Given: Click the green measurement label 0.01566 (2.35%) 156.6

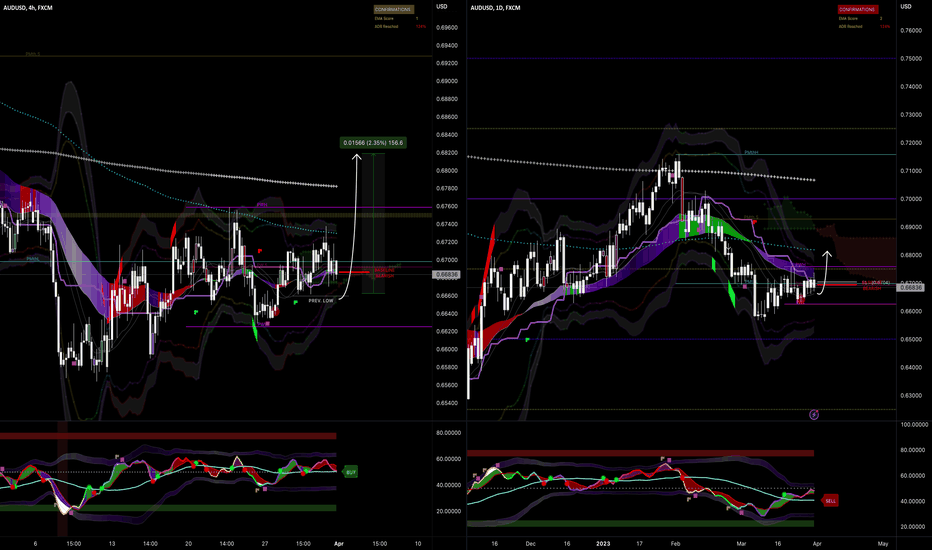Looking at the screenshot, I should click(x=373, y=143).
